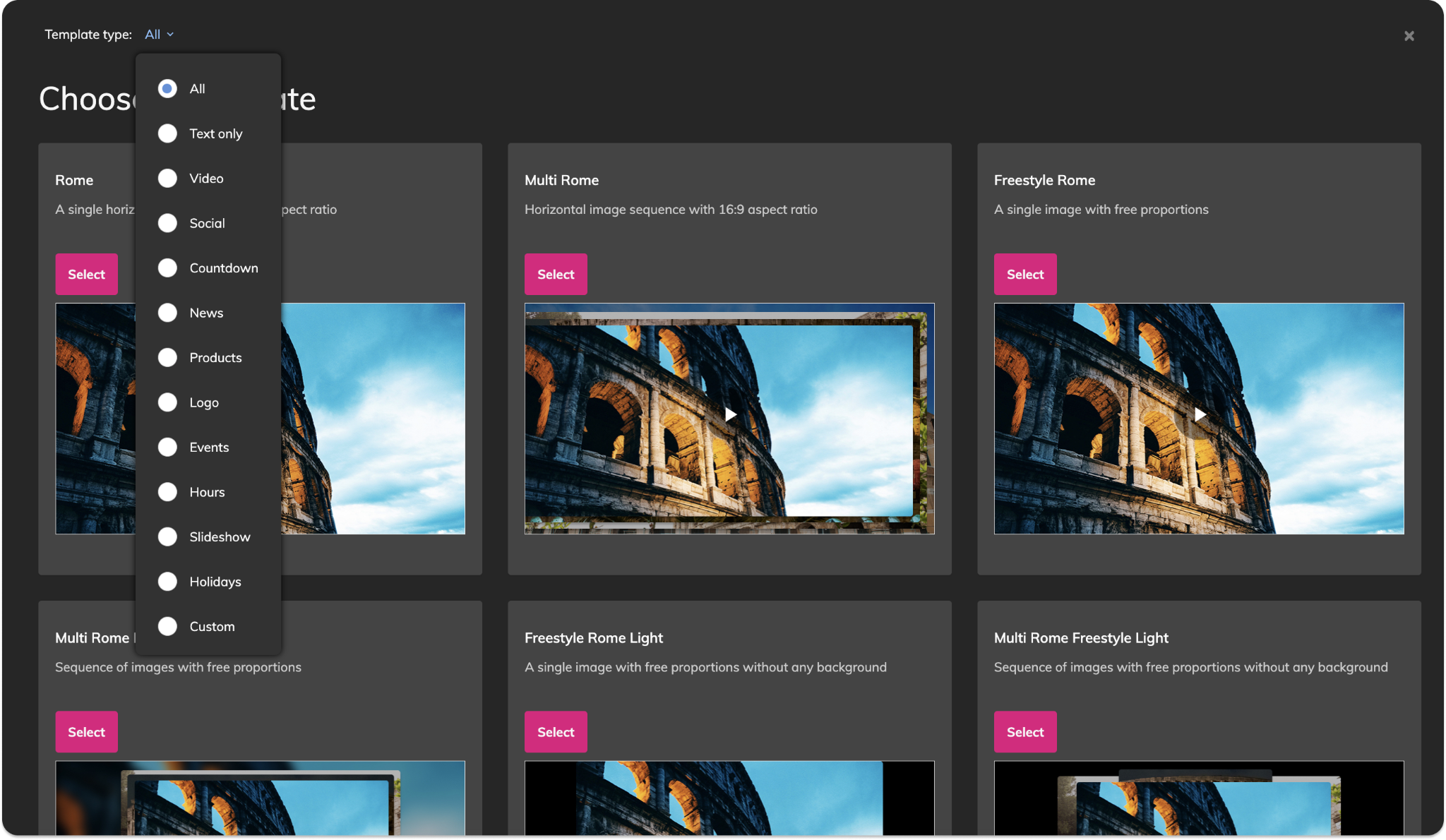Click 'Horizontal image sequence with 16:9 aspect ratio'
1446x840 pixels.
(x=671, y=210)
